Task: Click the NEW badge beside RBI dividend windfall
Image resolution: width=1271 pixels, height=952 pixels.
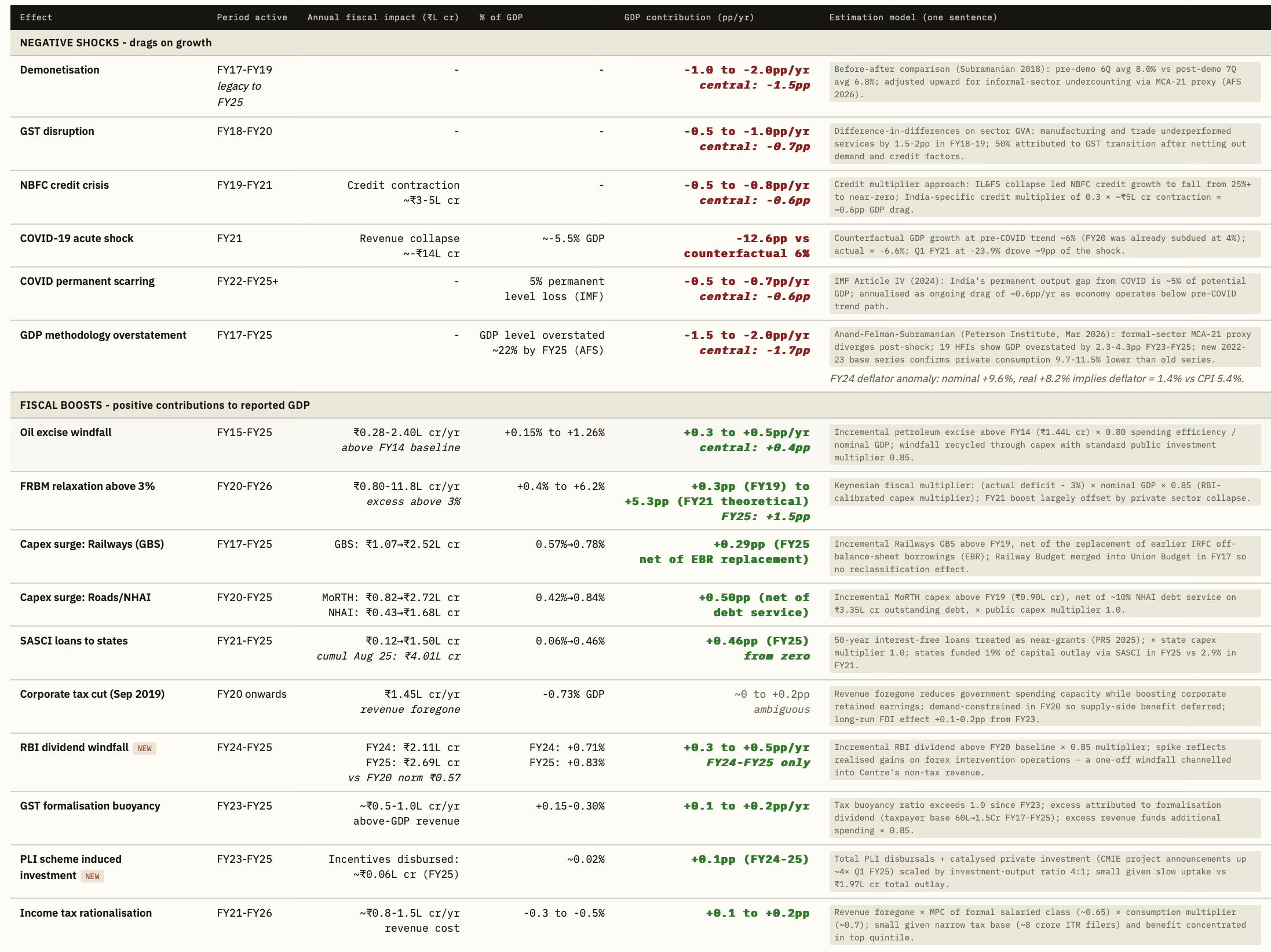Action: click(x=144, y=748)
